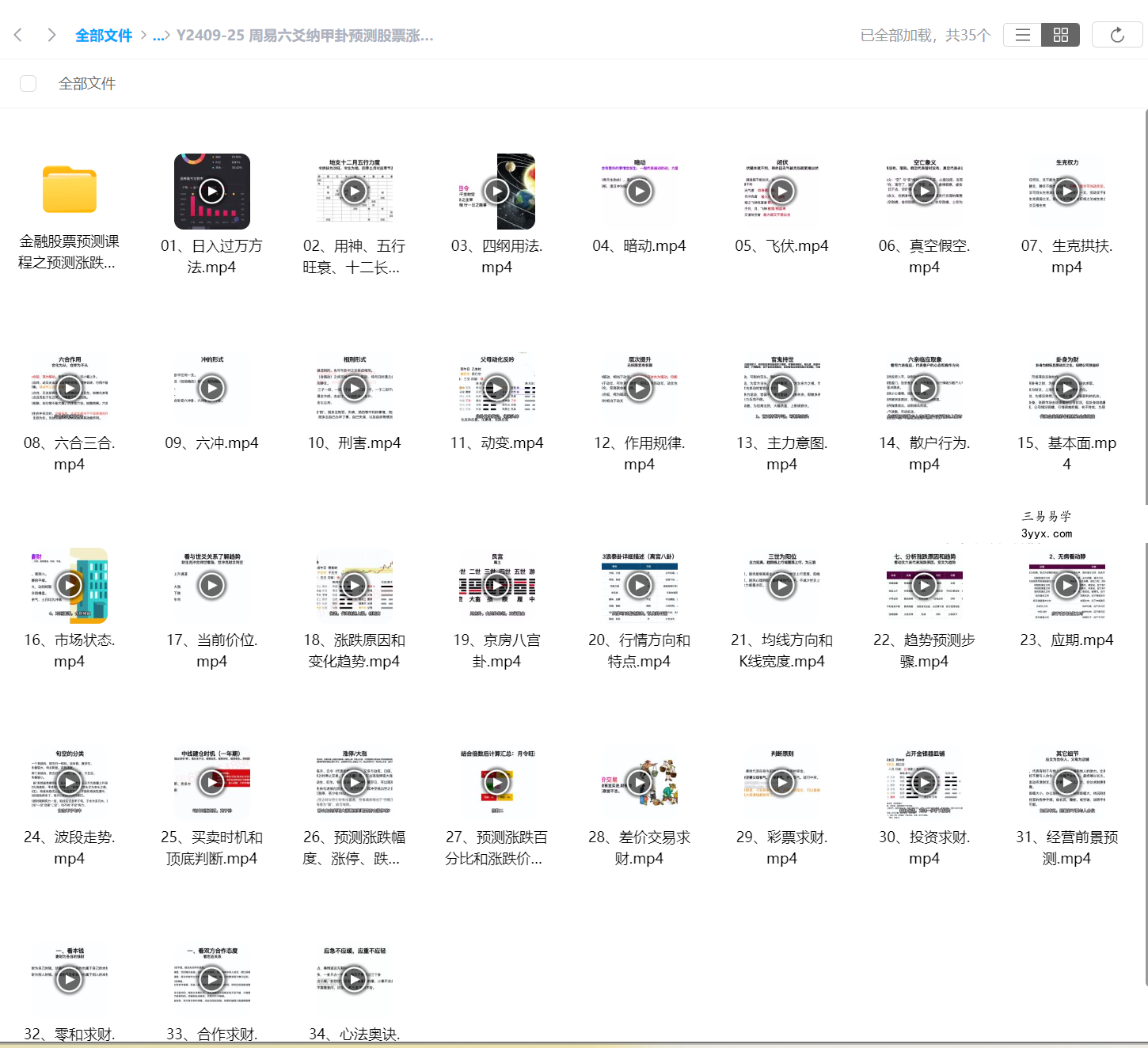This screenshot has width=1148, height=1048.
Task: Open the 全部文件 breadcrumb link
Action: click(104, 36)
